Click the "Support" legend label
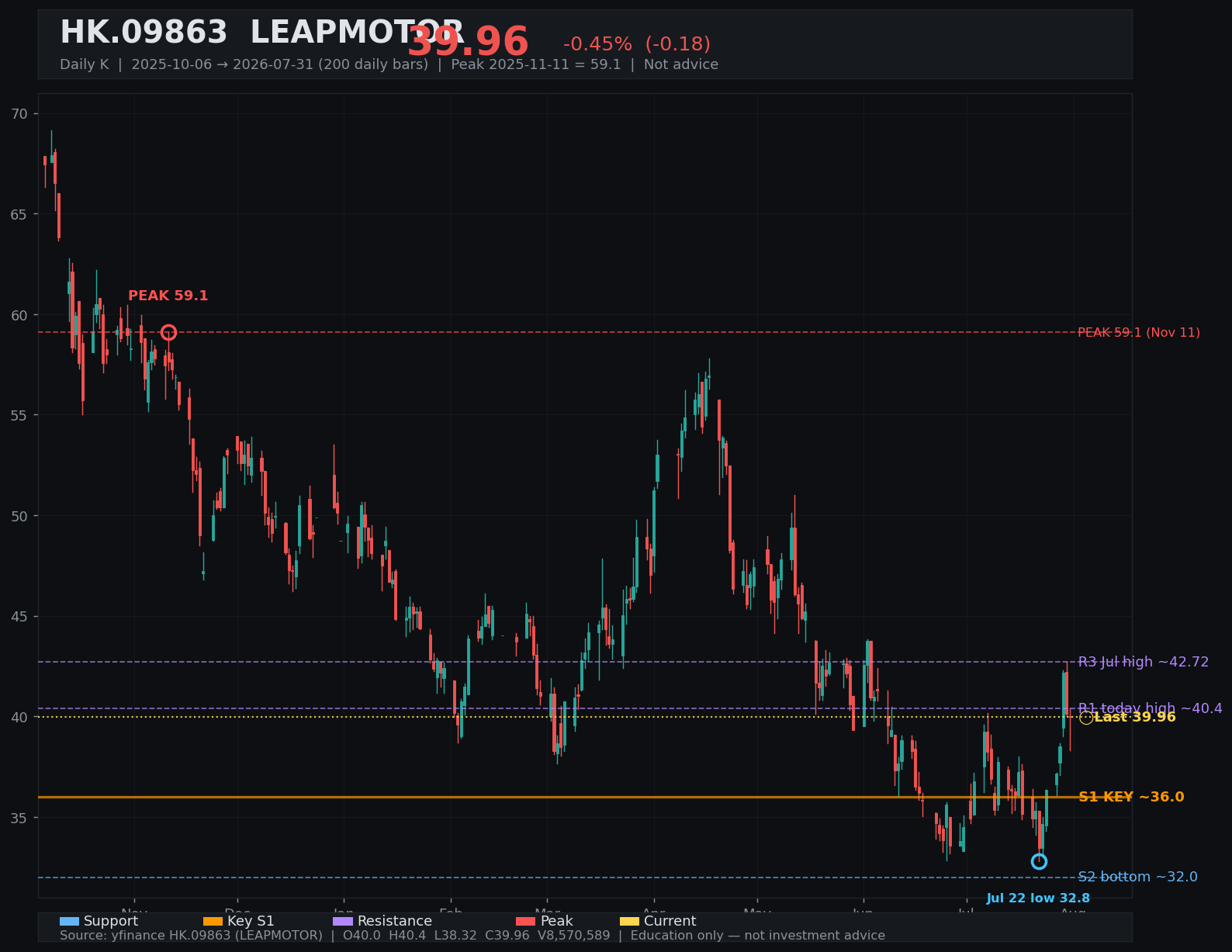Viewport: 1232px width, 952px height. tap(111, 921)
